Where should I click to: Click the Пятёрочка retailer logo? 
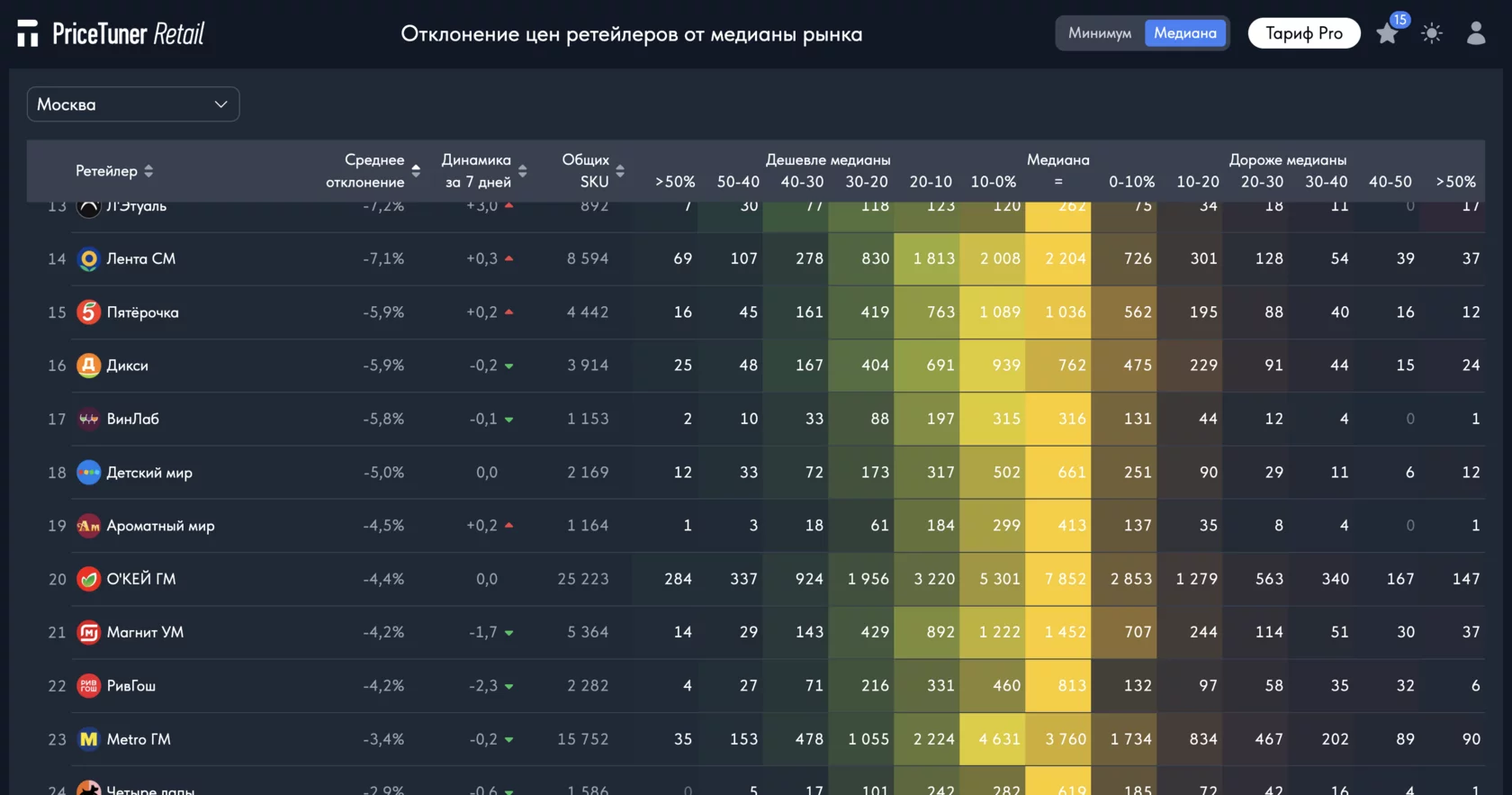88,312
